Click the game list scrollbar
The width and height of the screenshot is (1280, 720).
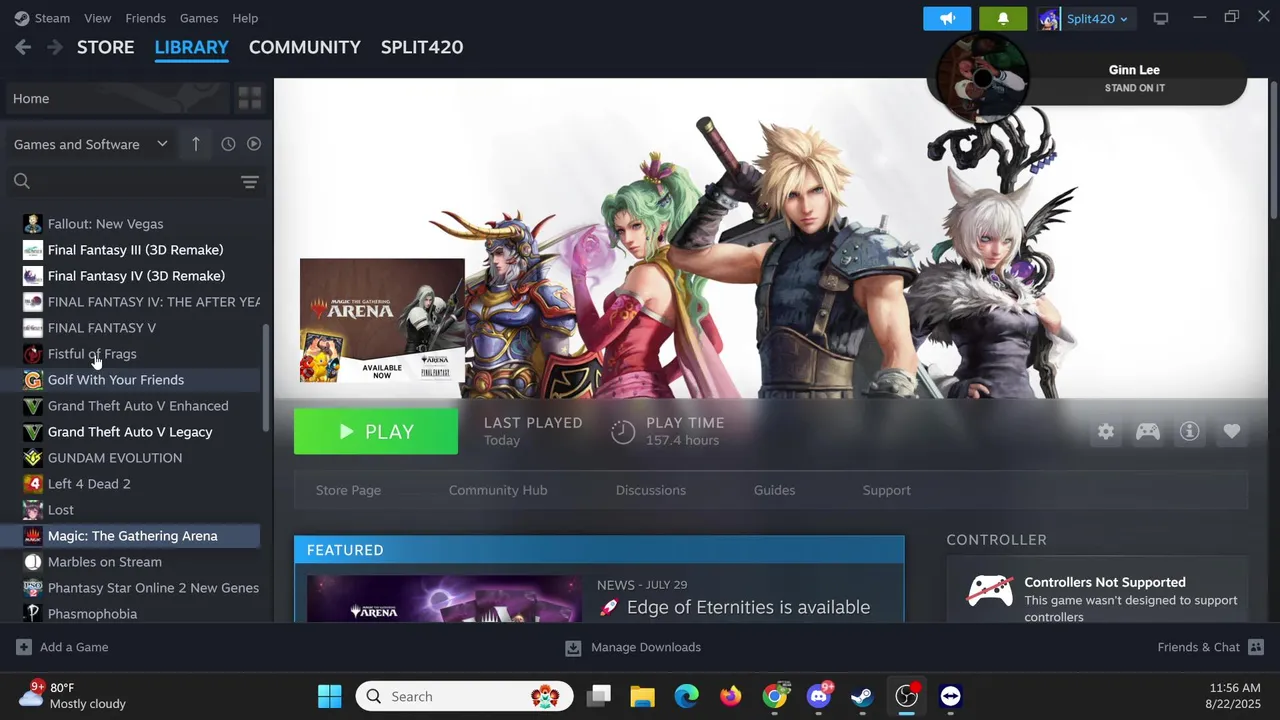click(x=266, y=378)
